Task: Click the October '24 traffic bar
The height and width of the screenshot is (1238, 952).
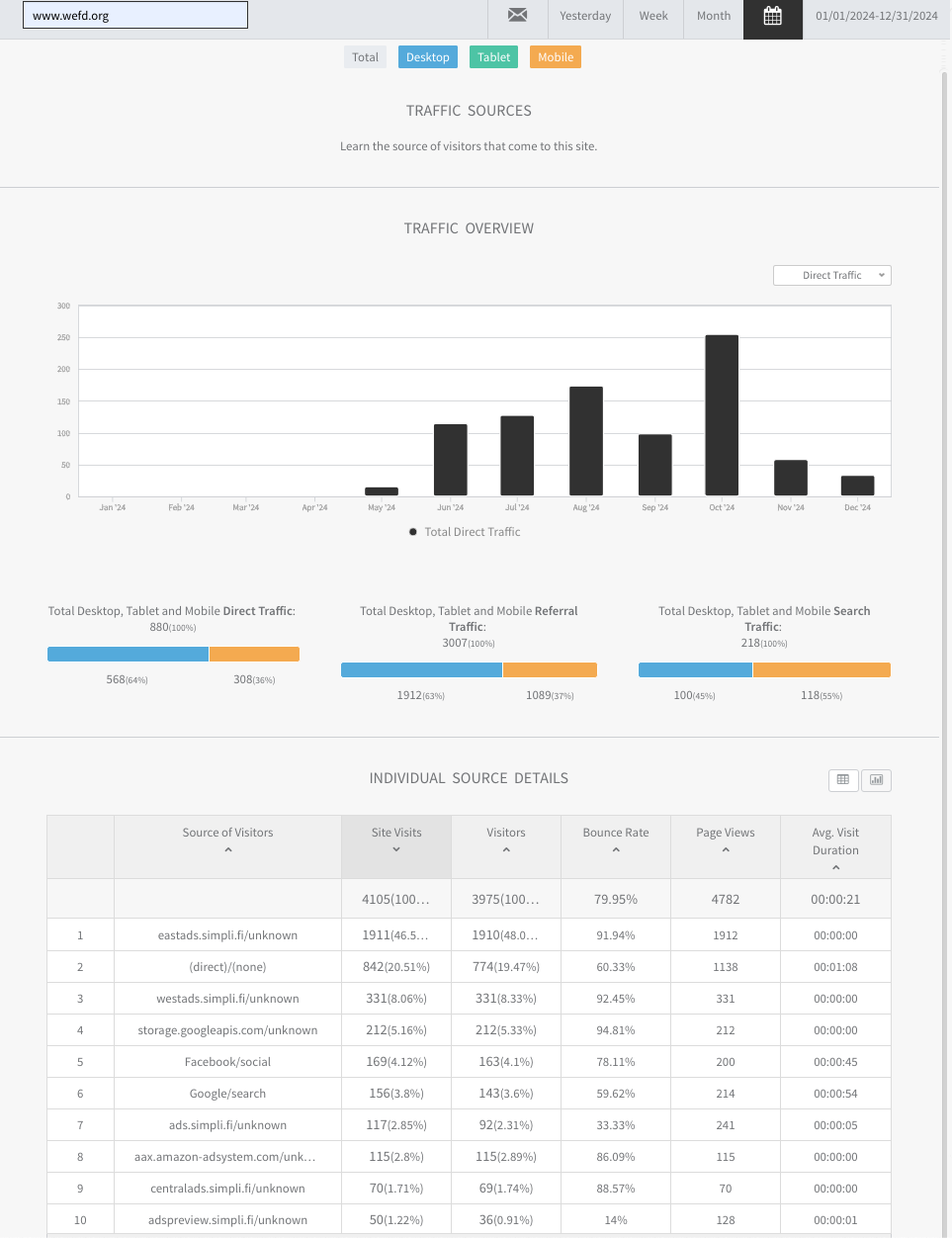Action: tap(722, 415)
